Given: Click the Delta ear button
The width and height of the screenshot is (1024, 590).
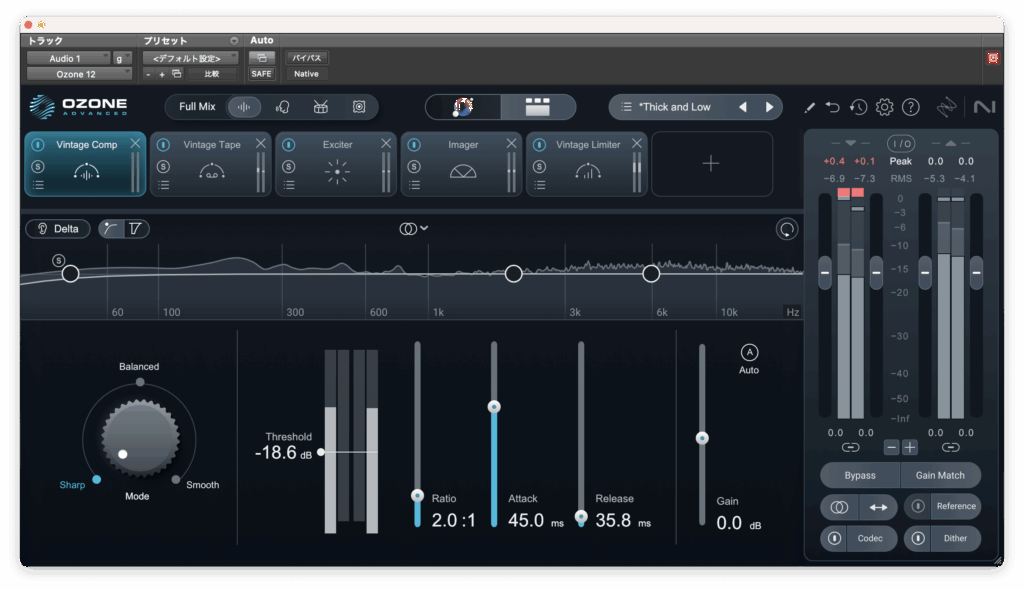Looking at the screenshot, I should (58, 229).
